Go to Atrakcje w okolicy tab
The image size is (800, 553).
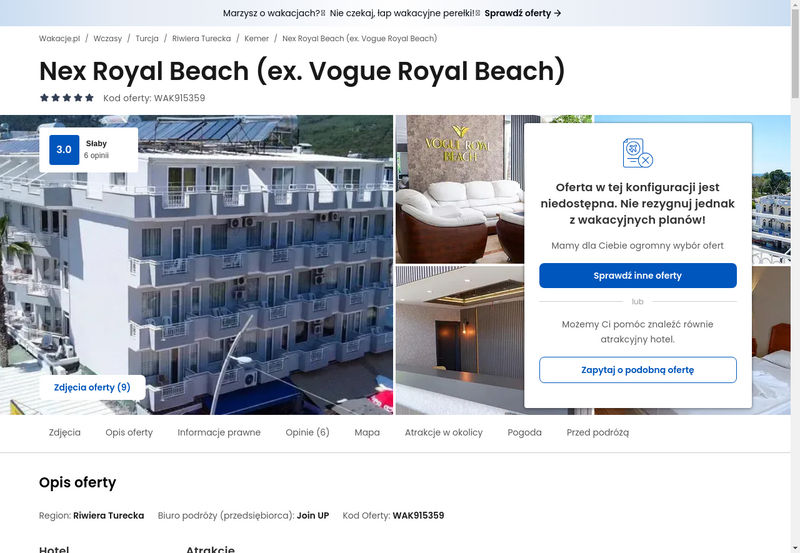444,433
